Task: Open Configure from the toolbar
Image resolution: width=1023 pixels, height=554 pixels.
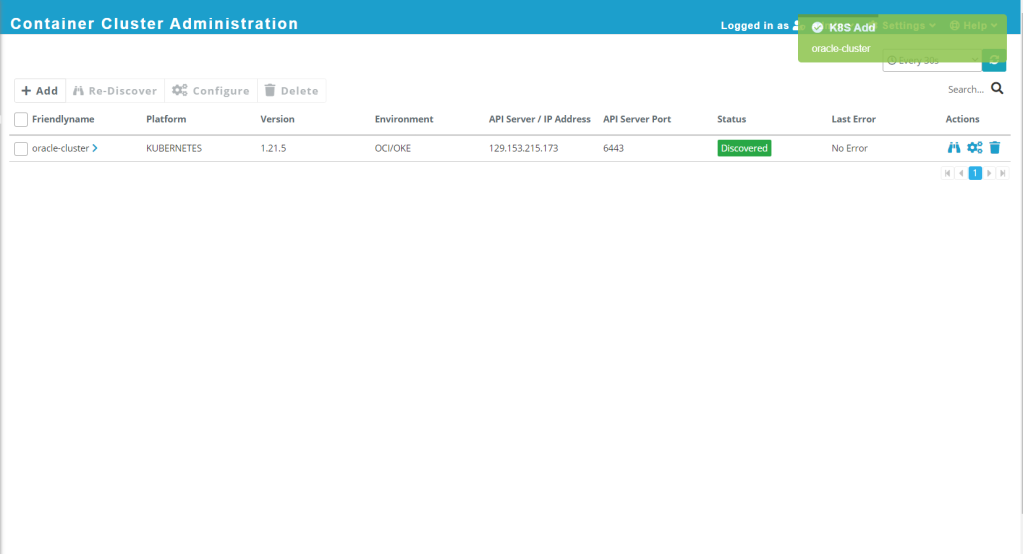Action: pyautogui.click(x=211, y=91)
